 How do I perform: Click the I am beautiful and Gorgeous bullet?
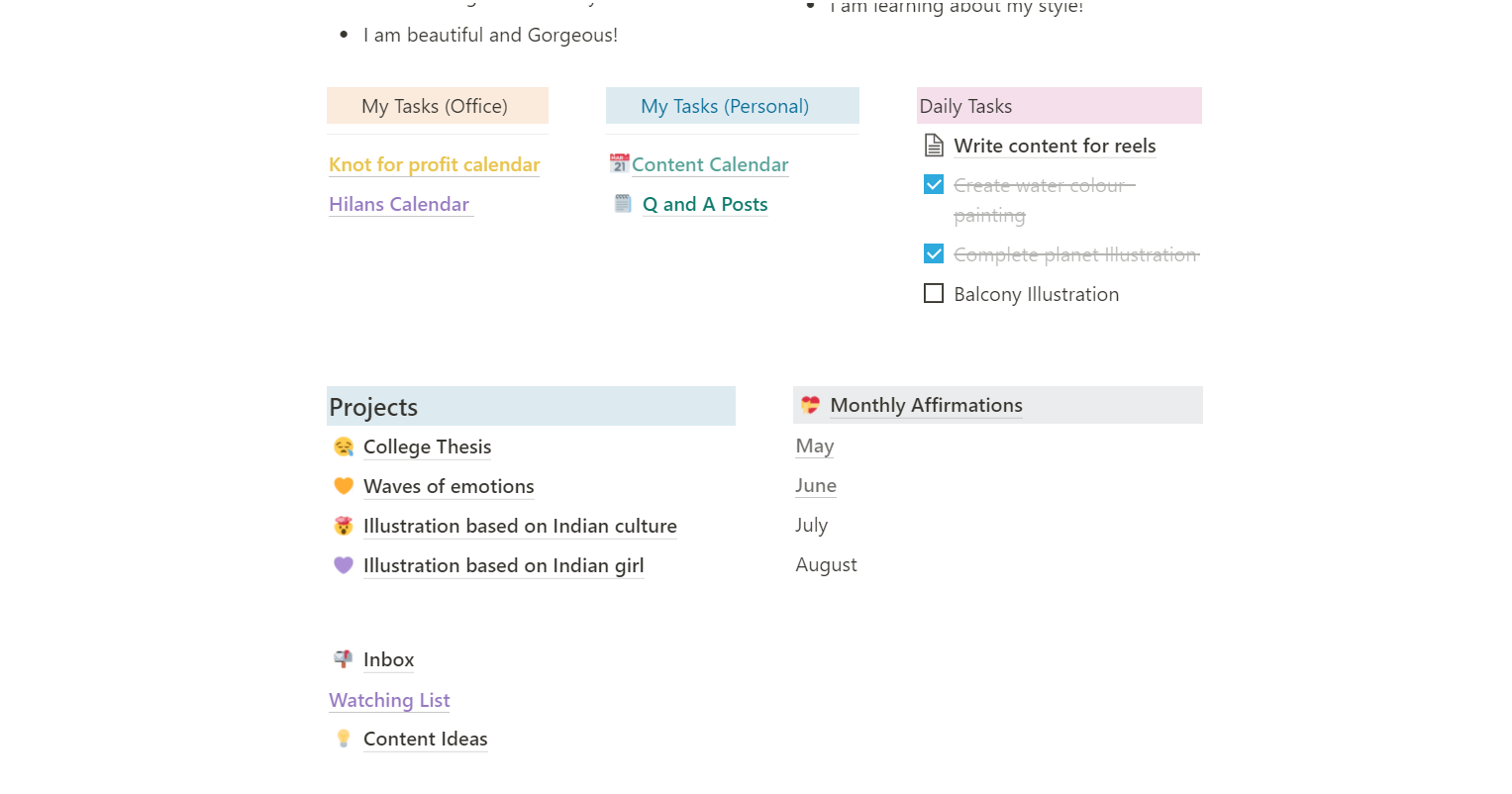pyautogui.click(x=490, y=35)
